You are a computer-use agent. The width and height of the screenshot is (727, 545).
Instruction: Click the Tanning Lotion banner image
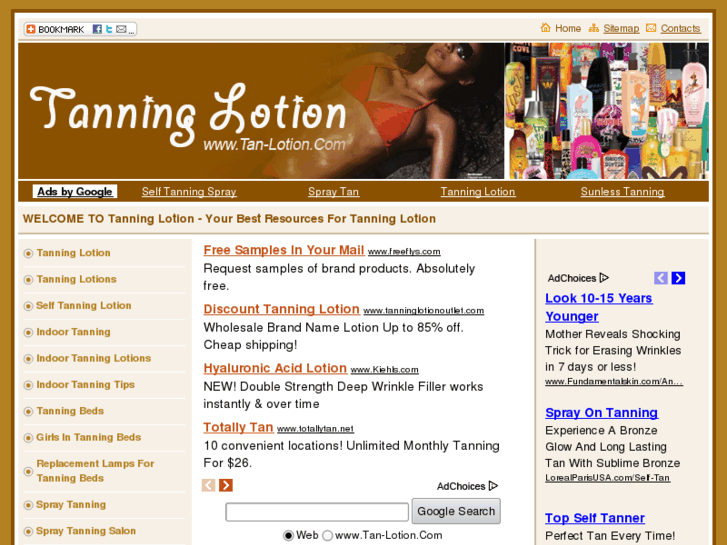[363, 111]
